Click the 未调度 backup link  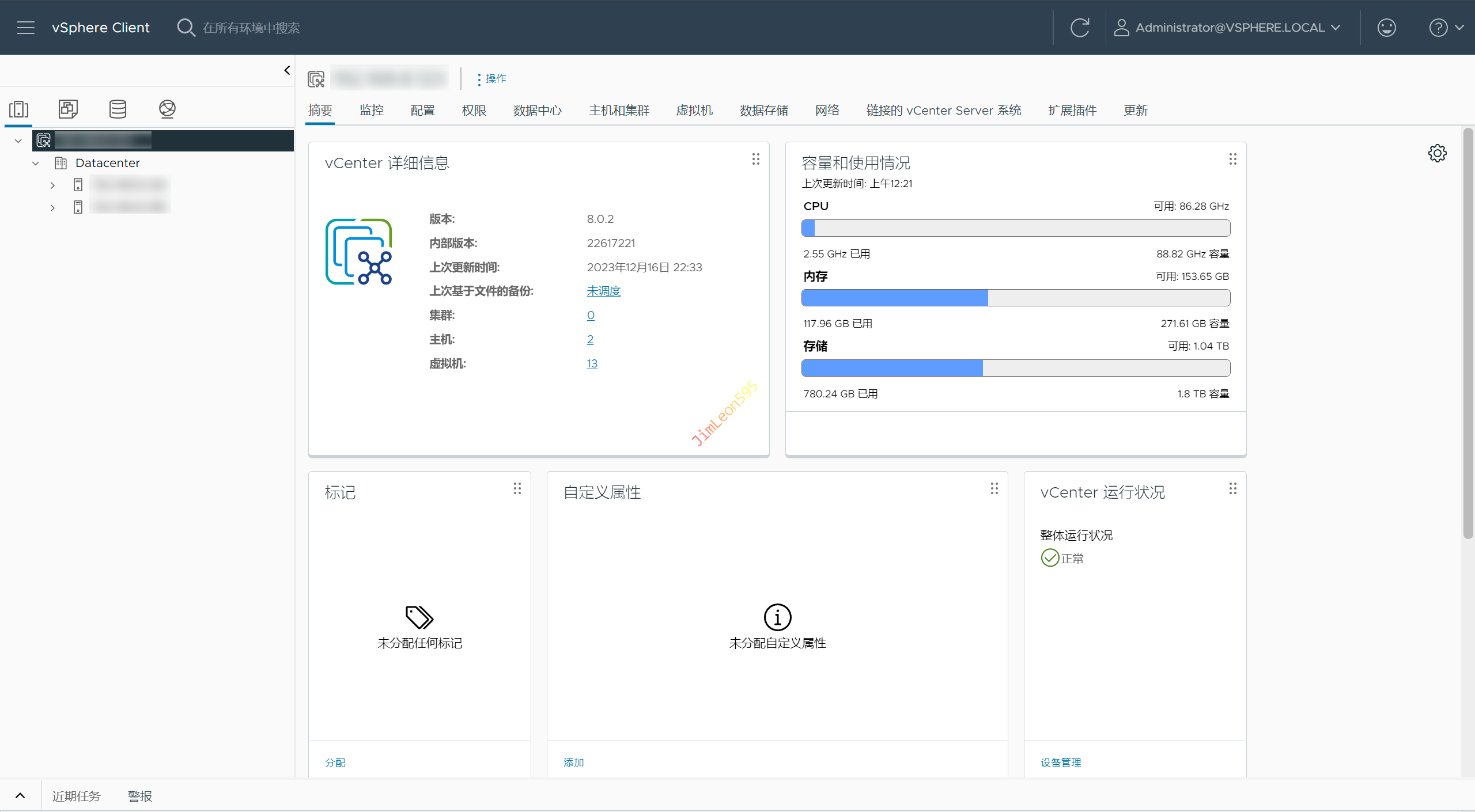pos(603,291)
